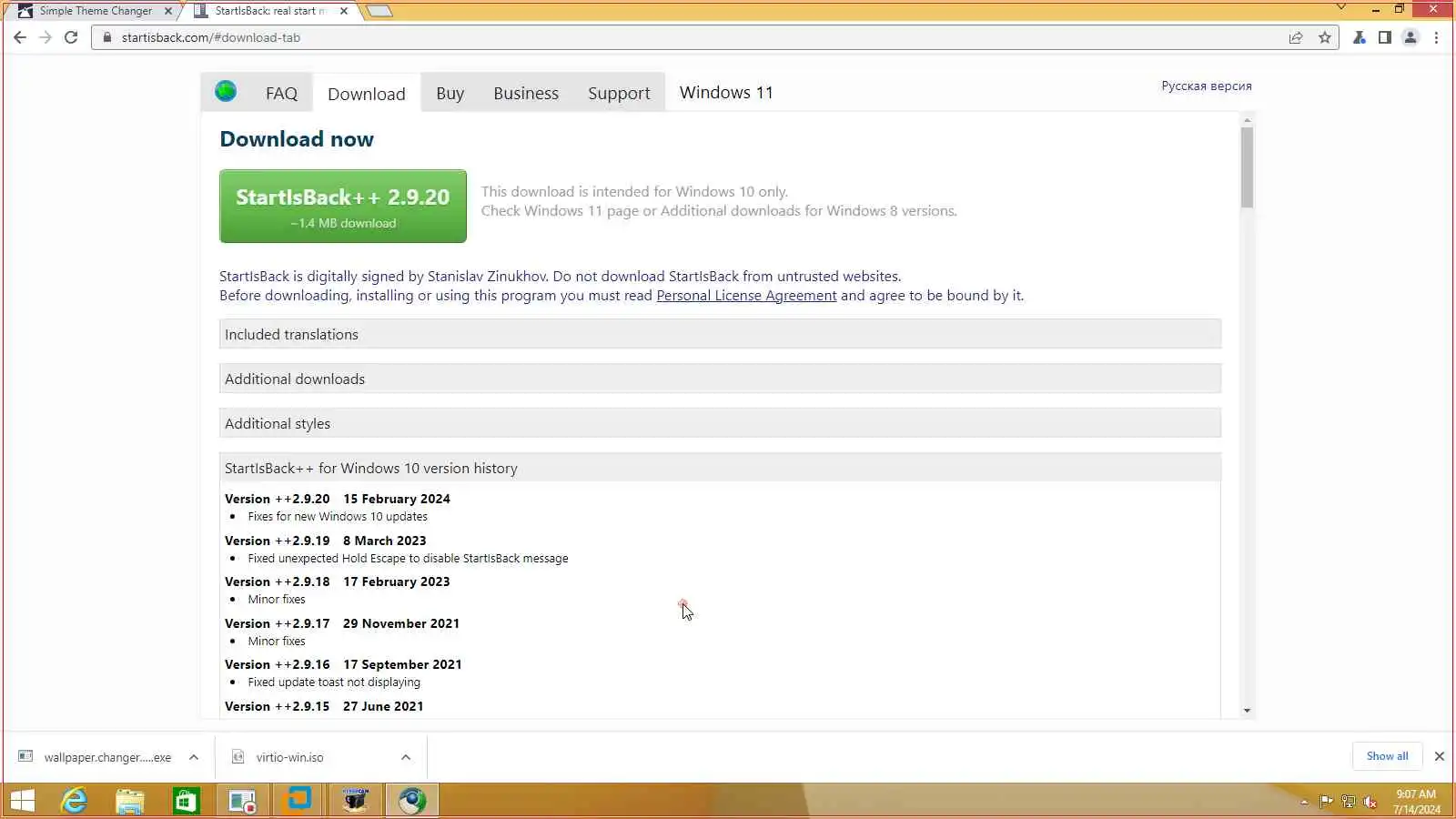Open the virtio-win.iso download
This screenshot has width=1456, height=819.
(x=289, y=757)
